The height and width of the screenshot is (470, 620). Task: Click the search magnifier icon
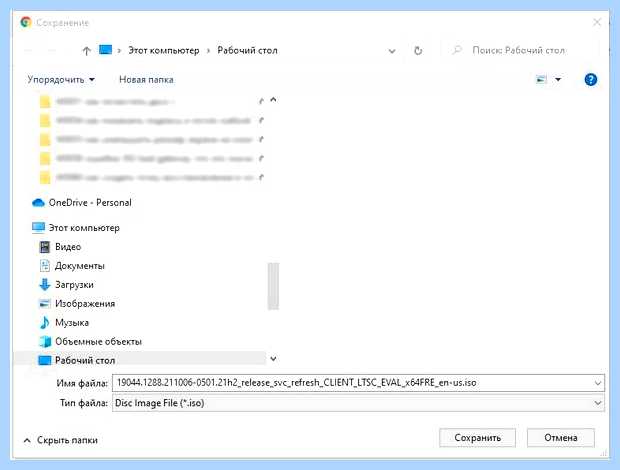click(457, 50)
